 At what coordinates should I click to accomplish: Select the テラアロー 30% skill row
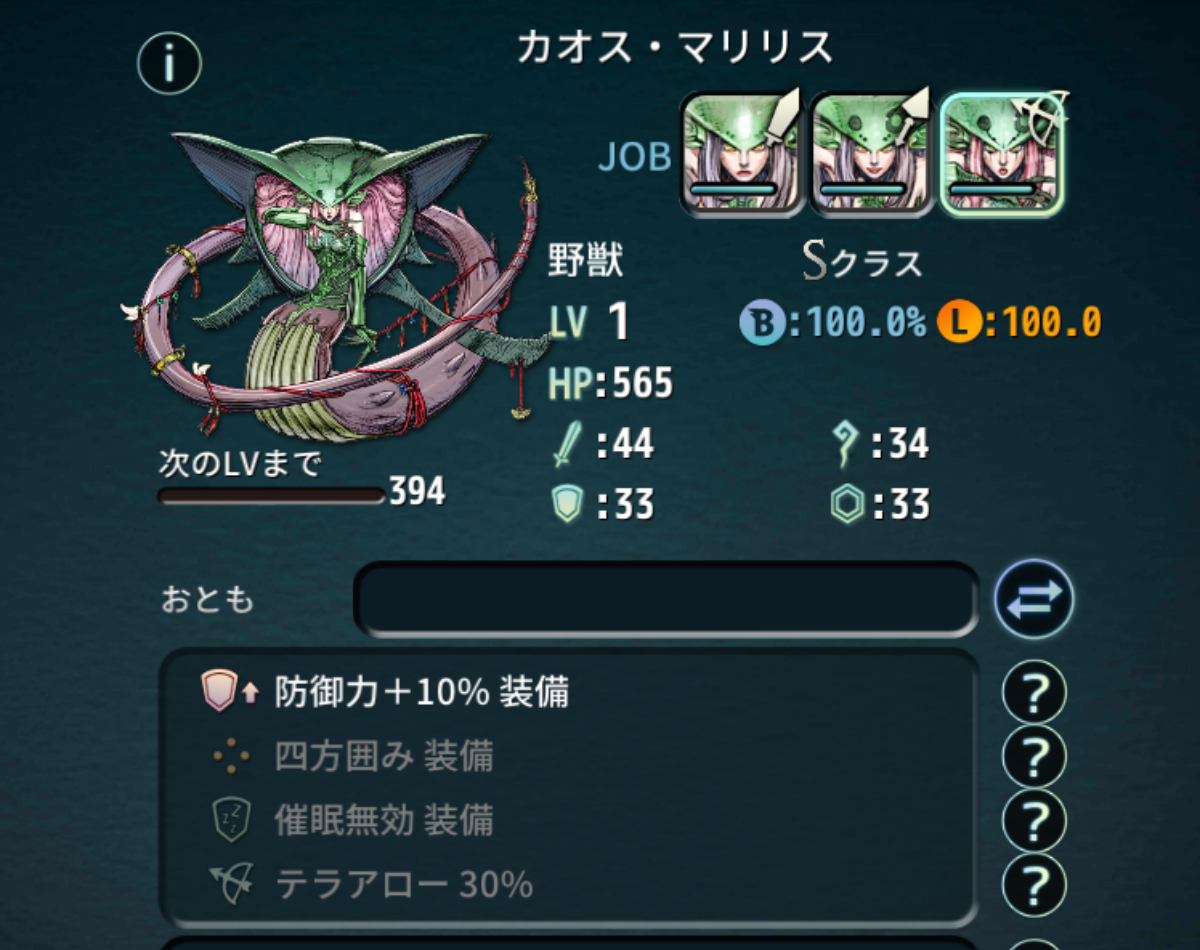click(x=568, y=884)
